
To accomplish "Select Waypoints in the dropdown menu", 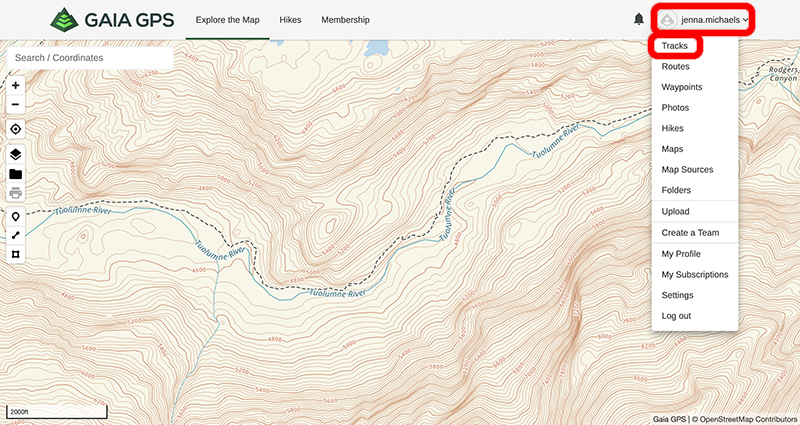I will pyautogui.click(x=682, y=87).
